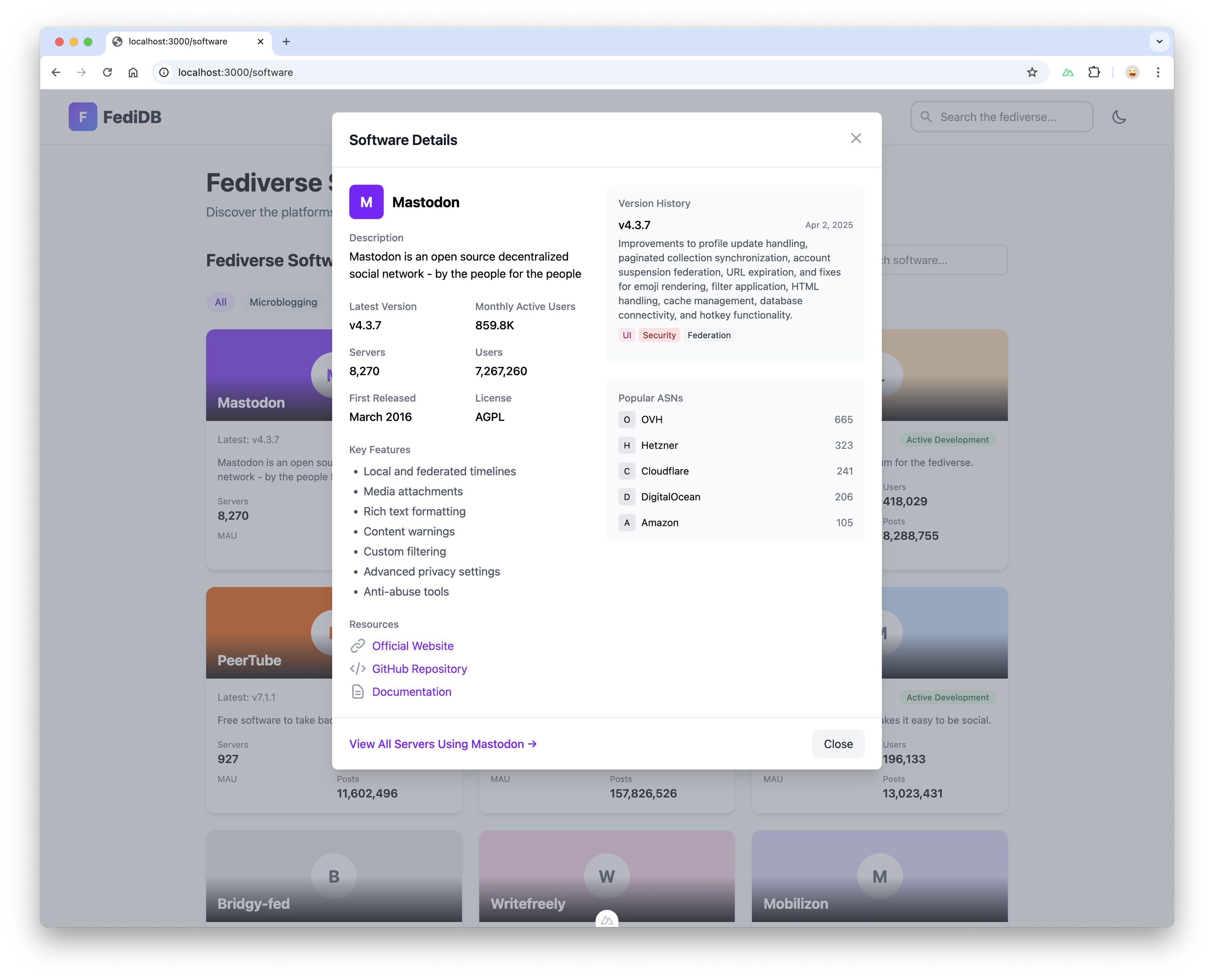The width and height of the screenshot is (1214, 980).
Task: Open the browser profile avatar
Action: click(x=1132, y=72)
